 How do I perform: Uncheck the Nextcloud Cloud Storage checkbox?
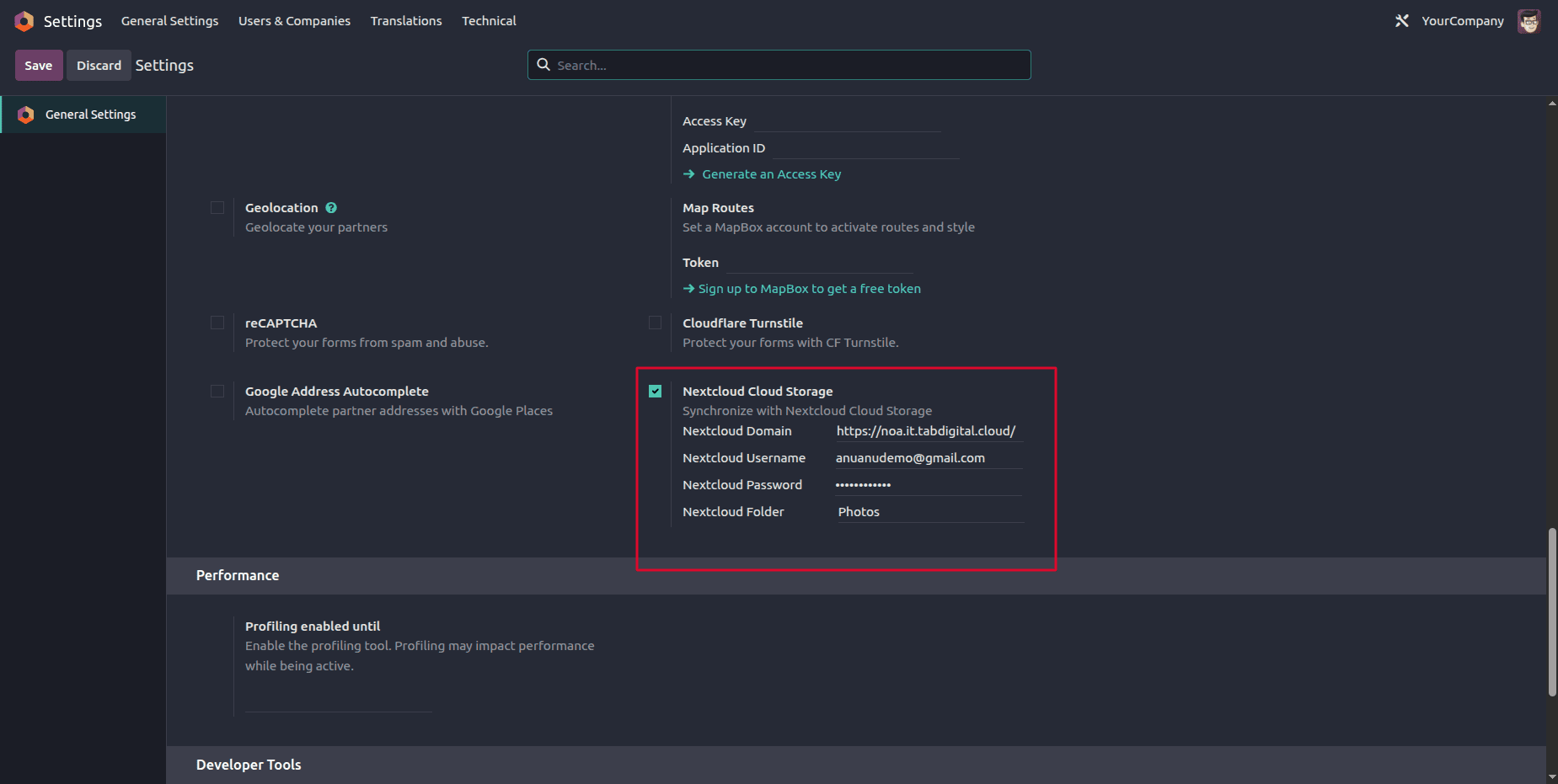click(x=655, y=392)
